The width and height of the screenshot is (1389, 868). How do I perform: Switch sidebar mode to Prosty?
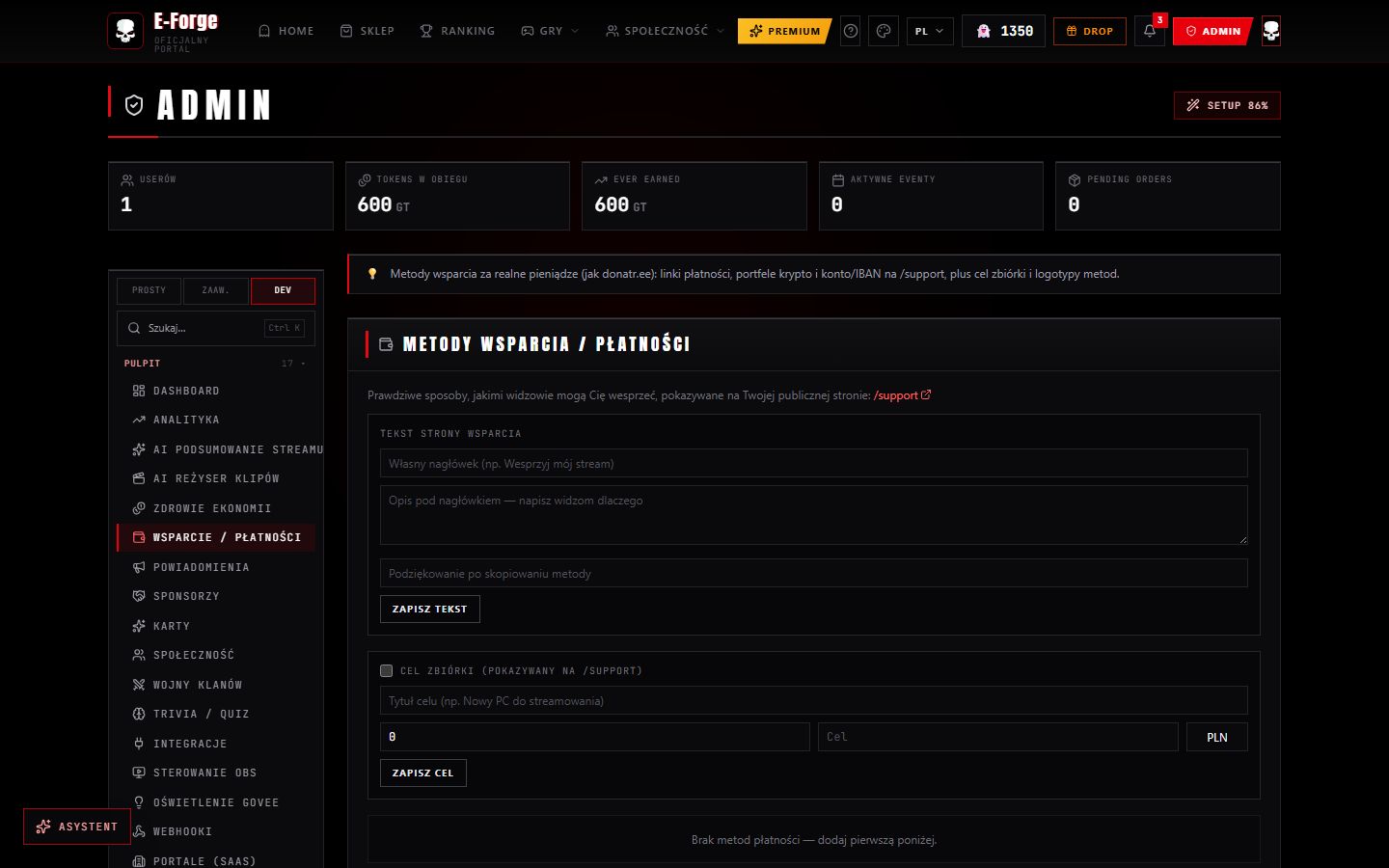[x=149, y=290]
